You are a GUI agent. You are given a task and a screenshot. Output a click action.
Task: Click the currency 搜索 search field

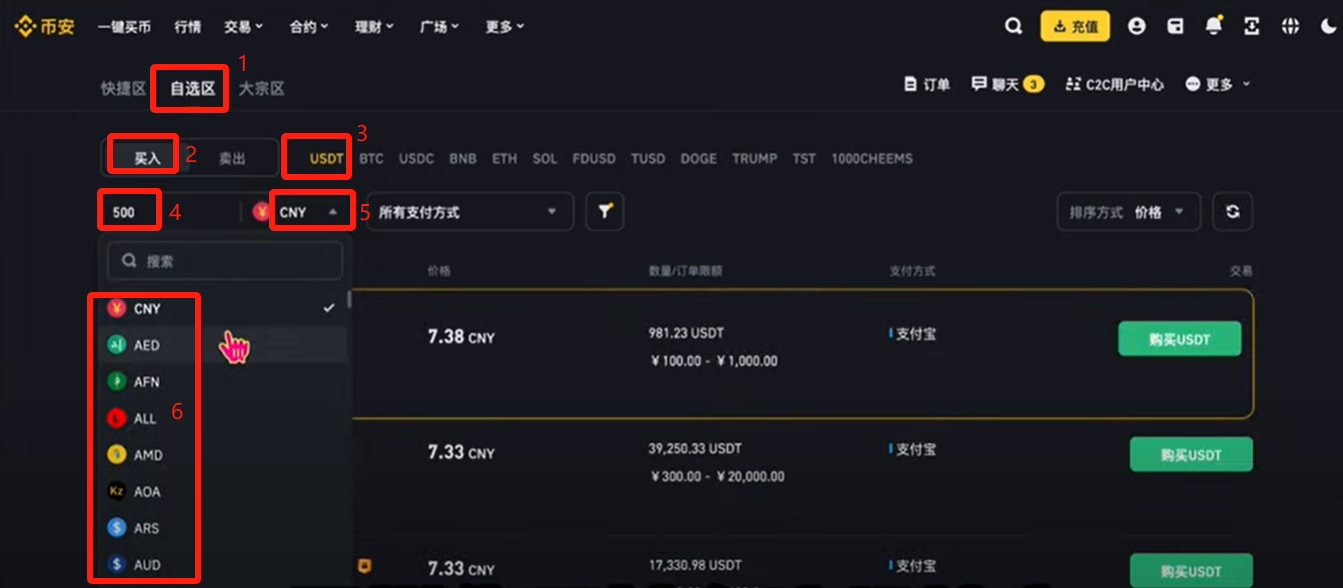225,261
